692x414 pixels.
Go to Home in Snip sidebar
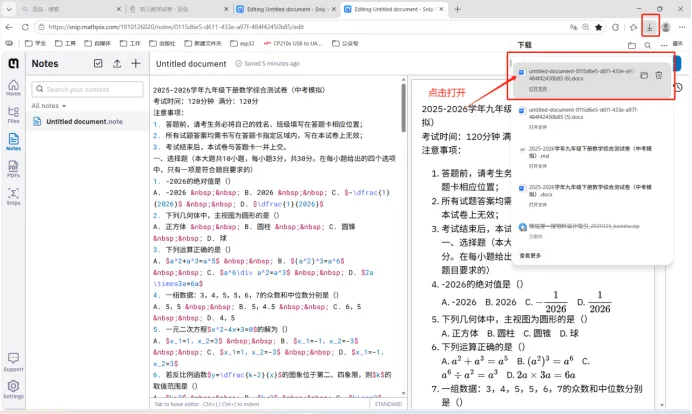(13, 87)
